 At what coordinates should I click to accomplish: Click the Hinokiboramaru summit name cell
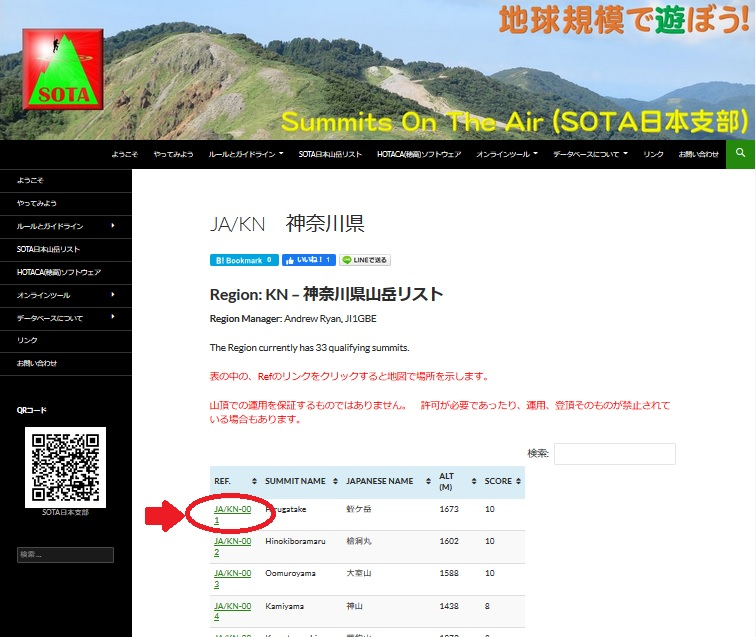[295, 541]
